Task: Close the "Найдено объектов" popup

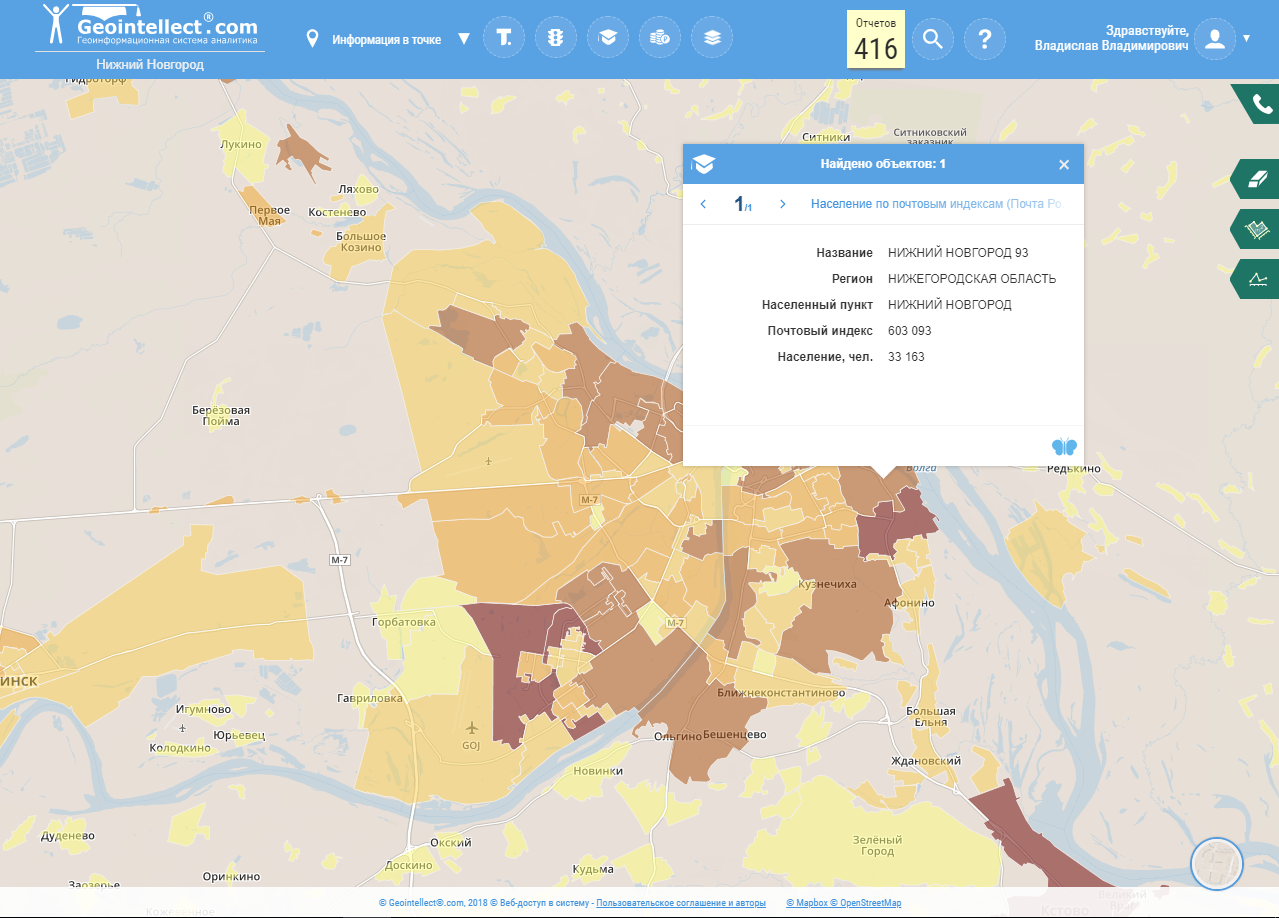Action: tap(1064, 165)
